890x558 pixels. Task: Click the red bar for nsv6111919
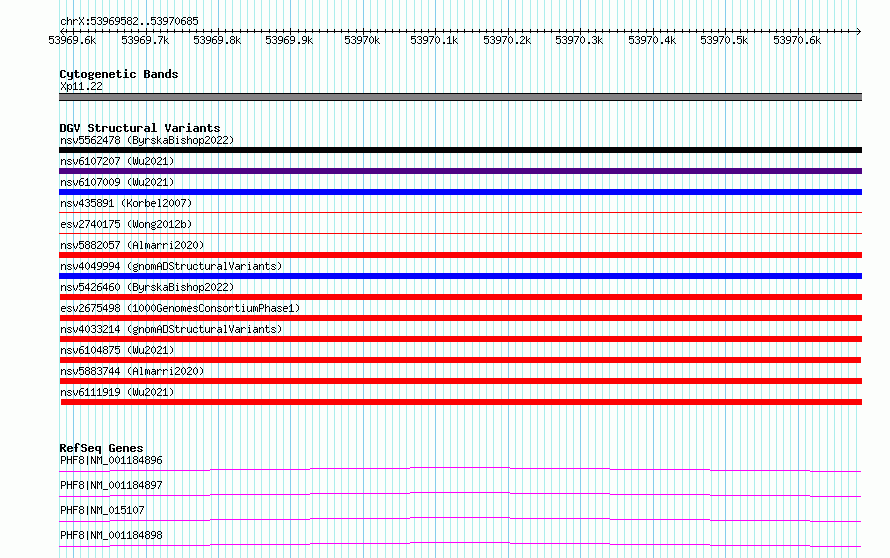click(461, 402)
